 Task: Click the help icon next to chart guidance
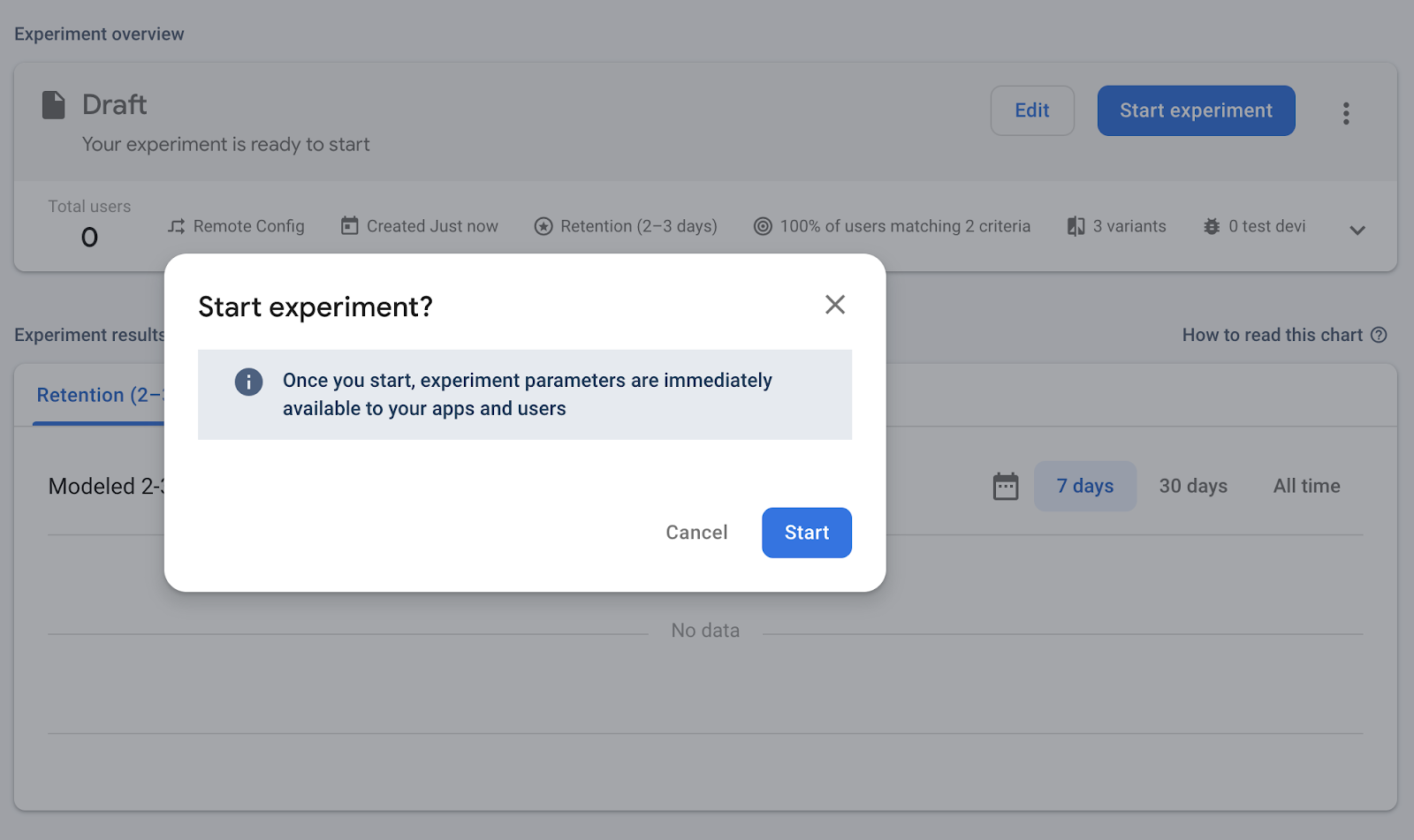click(x=1380, y=335)
